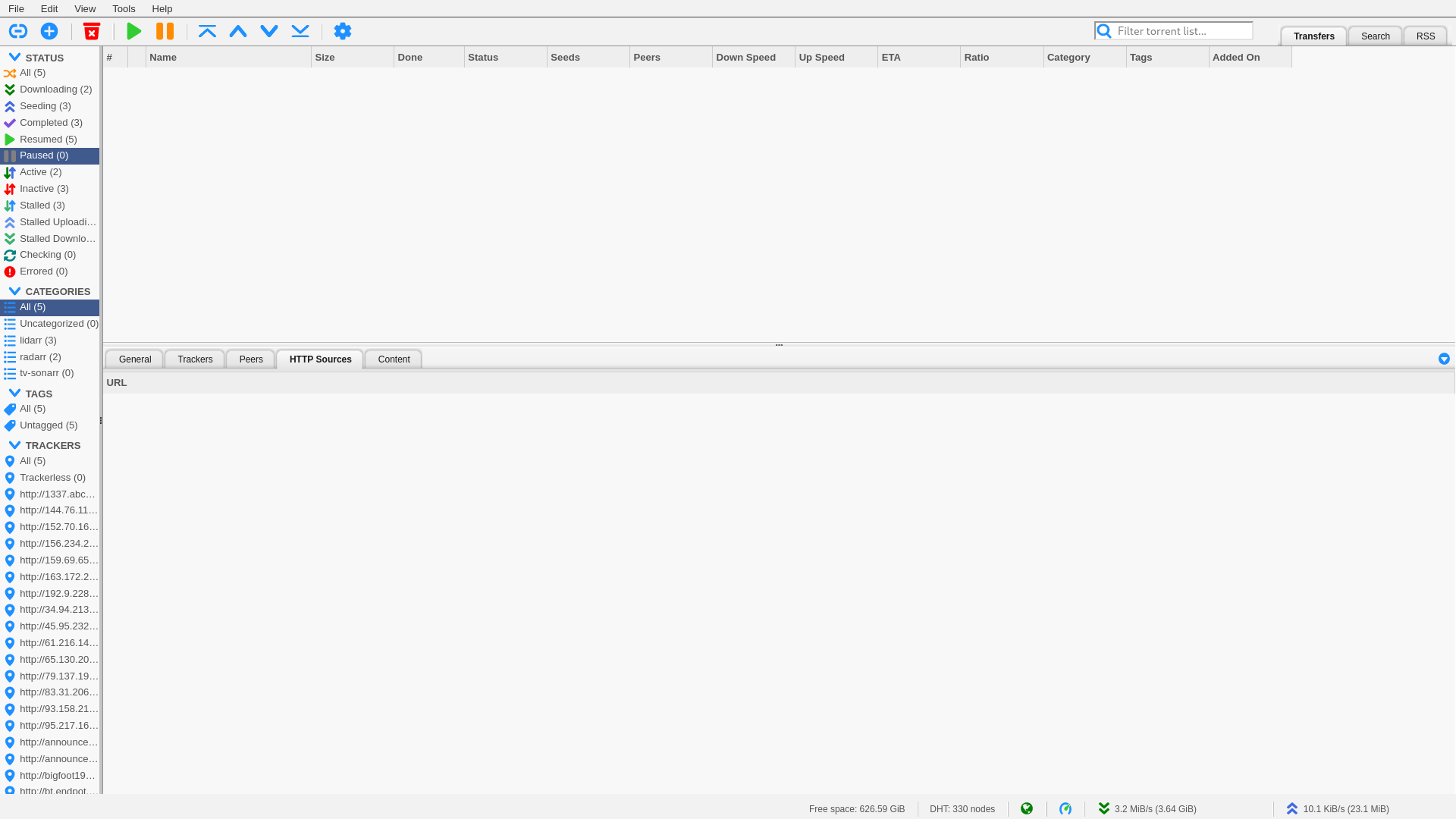The image size is (1456, 819).
Task: Click the Transfers menu button
Action: (x=1314, y=36)
